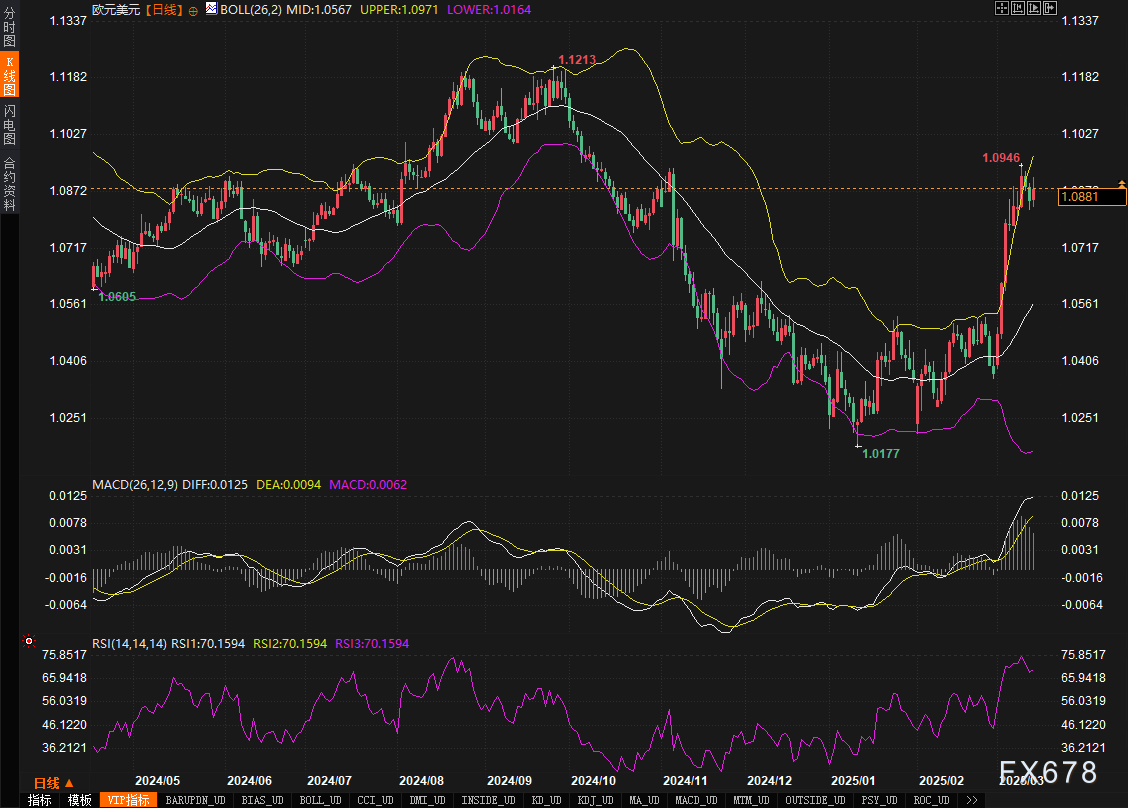Open the 【日线】 timeframe label in header
This screenshot has height=808, width=1128.
163,9
